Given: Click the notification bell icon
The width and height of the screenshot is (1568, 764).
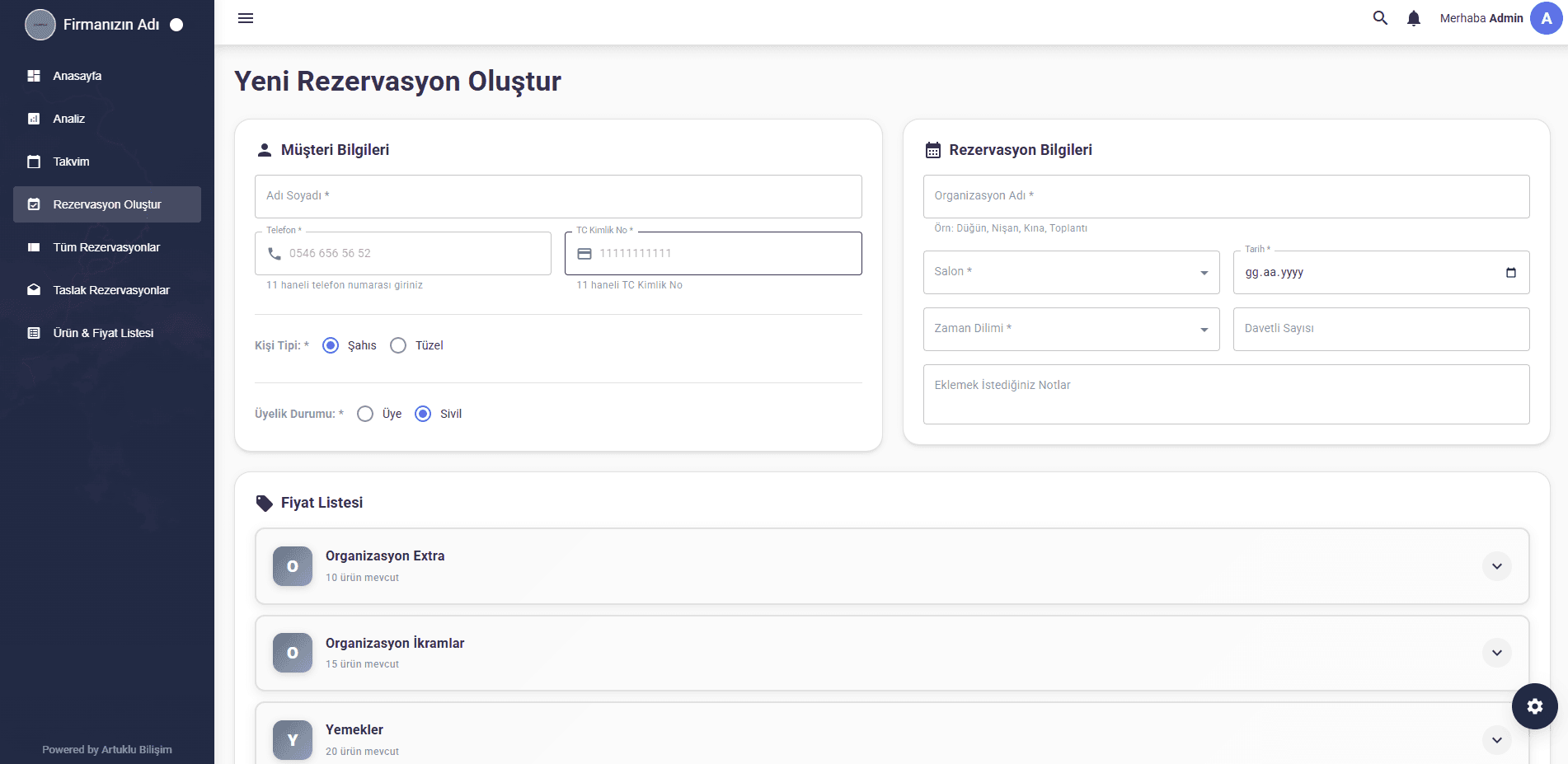Looking at the screenshot, I should 1414,17.
